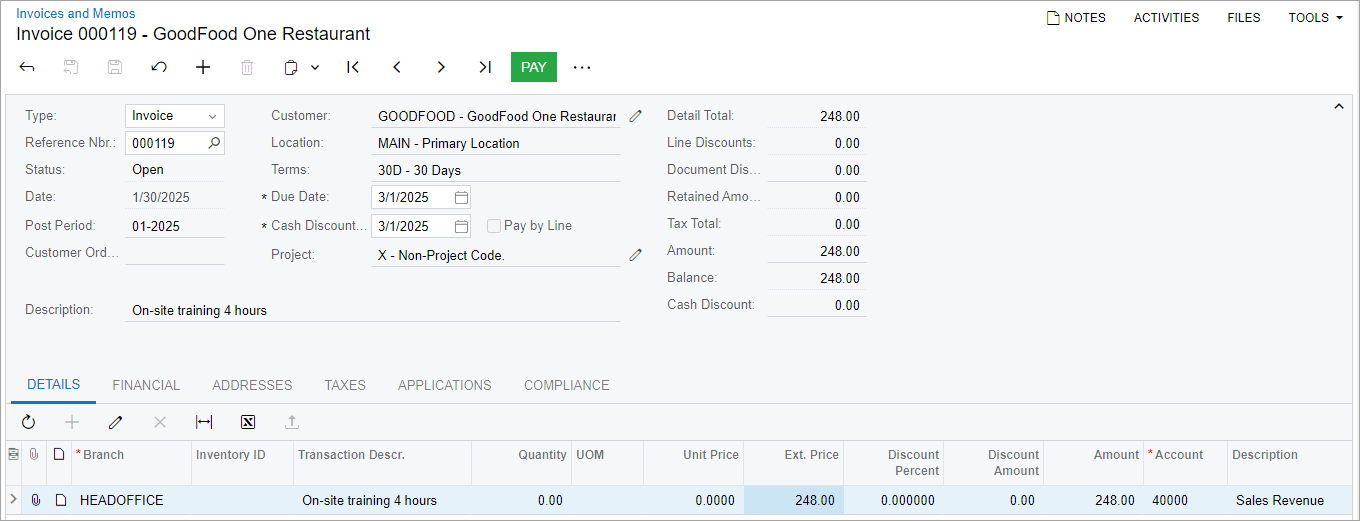Export details grid to Excel
The width and height of the screenshot is (1360, 521).
point(248,422)
